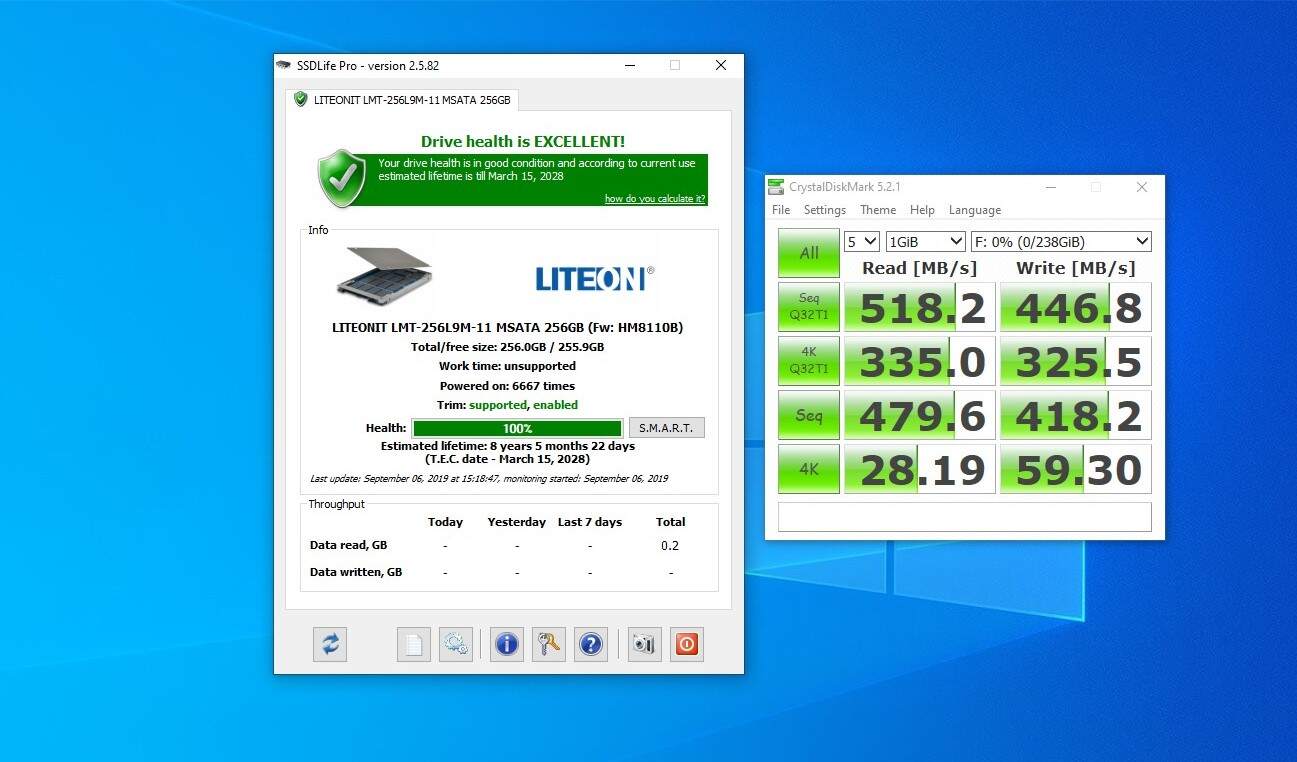Click the S.M.A.R.T. button

click(x=666, y=428)
